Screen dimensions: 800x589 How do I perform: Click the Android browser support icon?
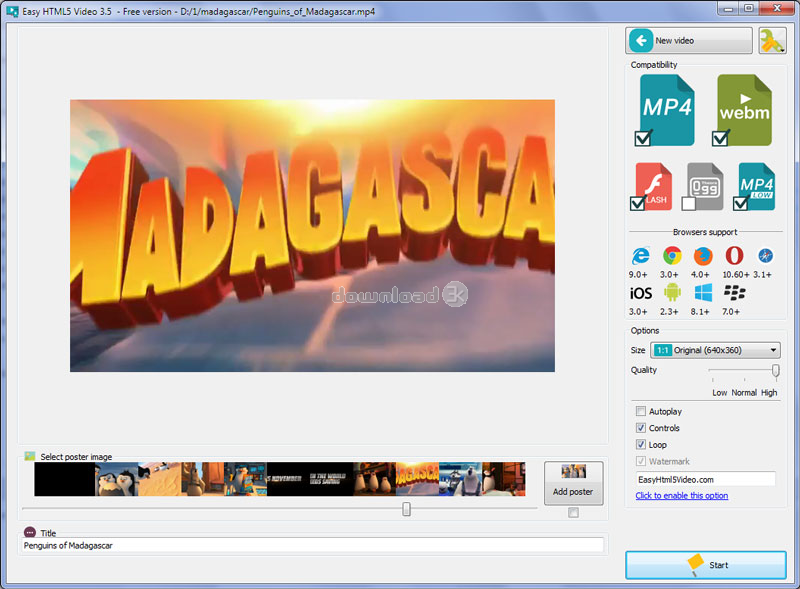(x=672, y=294)
